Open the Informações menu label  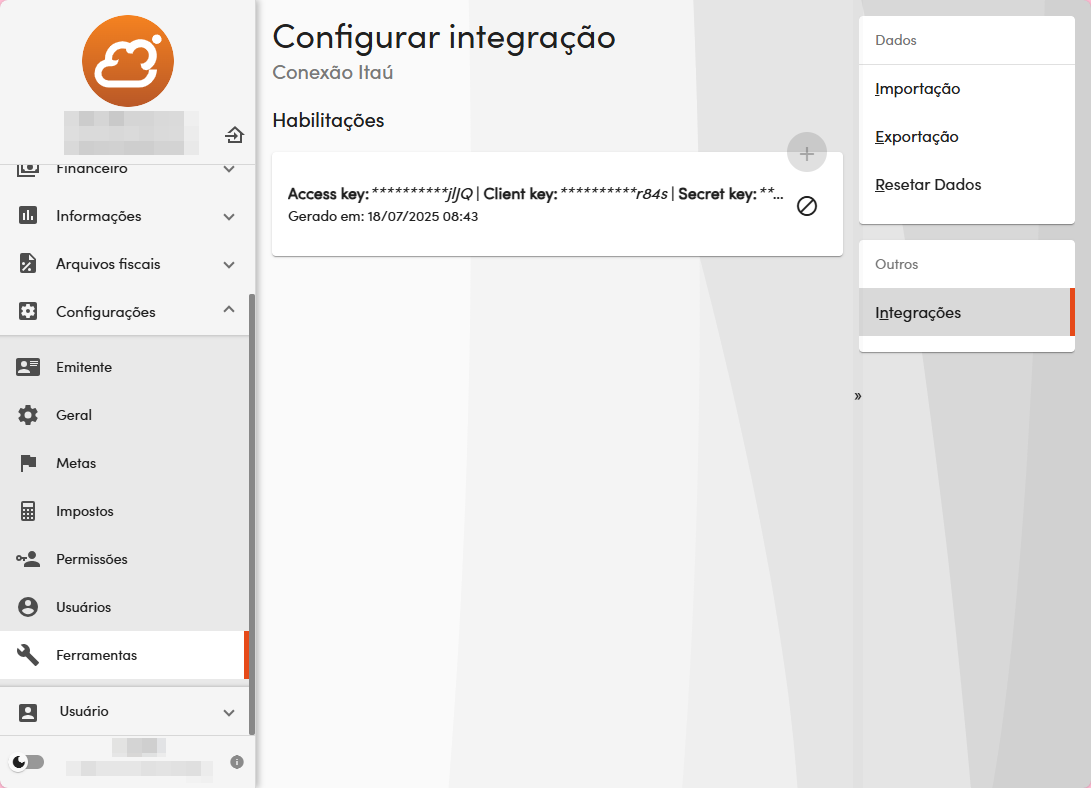coord(99,216)
